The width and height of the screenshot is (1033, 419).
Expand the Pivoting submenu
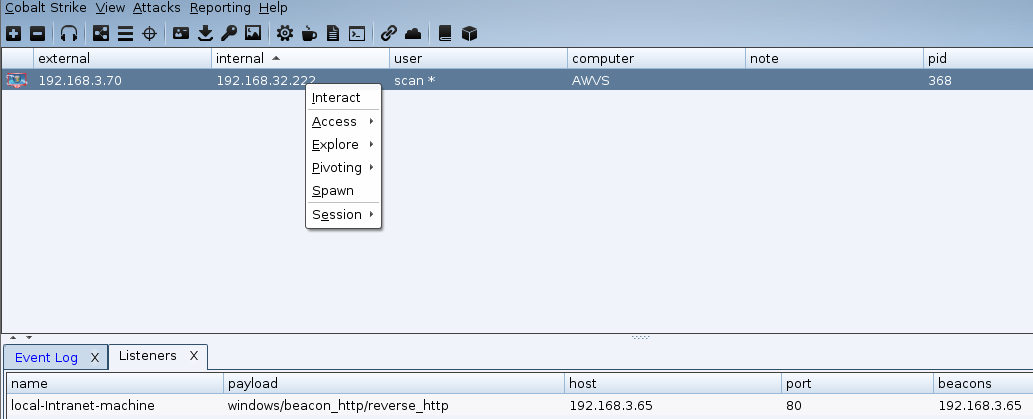343,167
